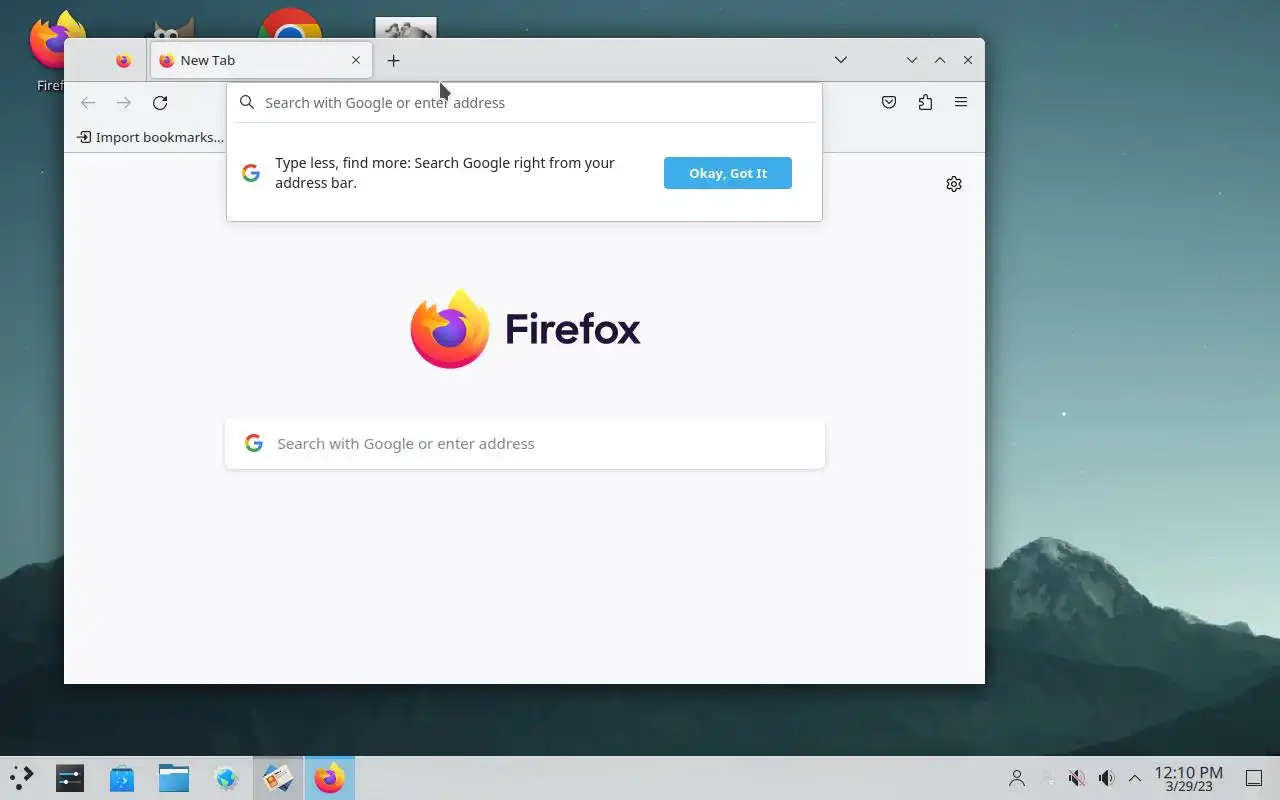Select the contact card app in taskbar
Image resolution: width=1280 pixels, height=800 pixels.
point(277,778)
